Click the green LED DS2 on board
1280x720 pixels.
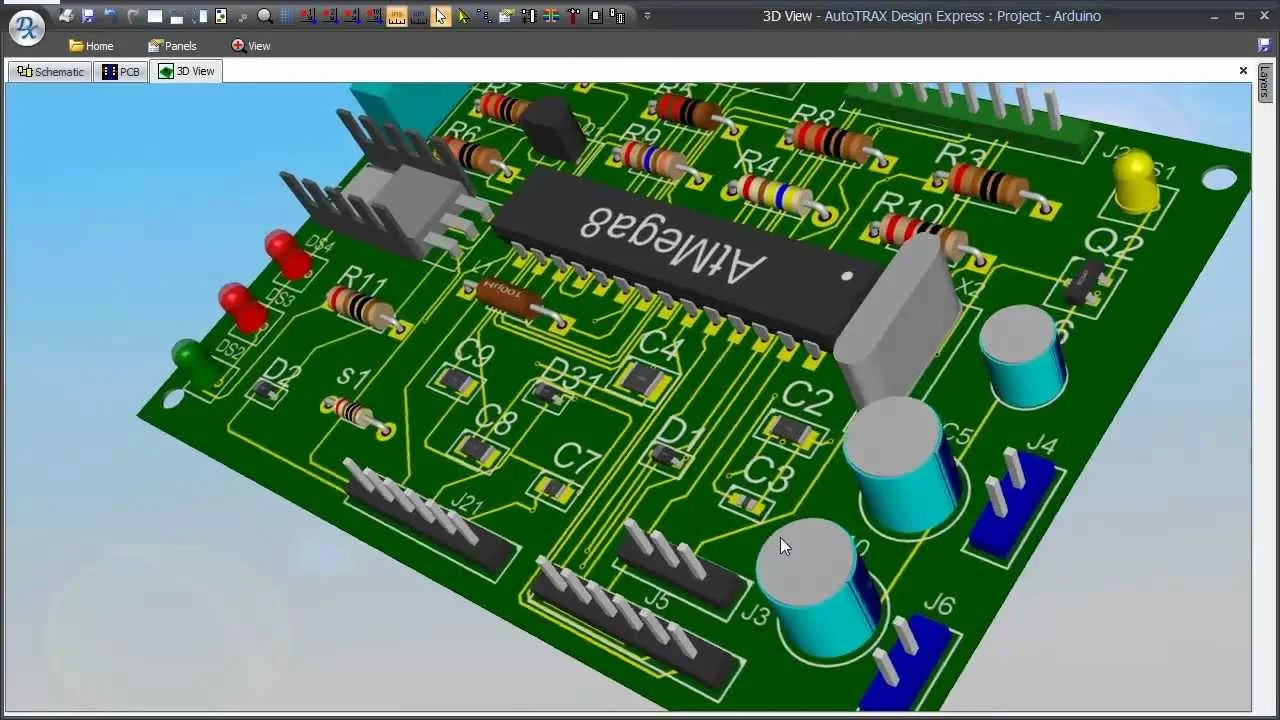coord(196,361)
